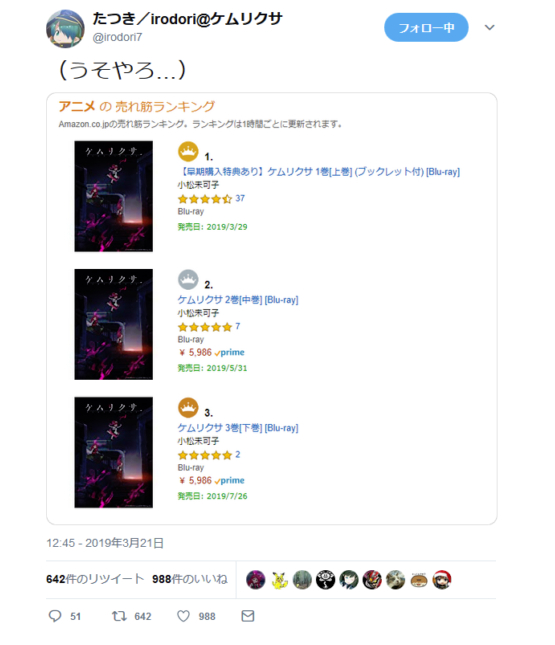Click the Santa hat avatar among likers
The height and width of the screenshot is (645, 555).
click(442, 580)
